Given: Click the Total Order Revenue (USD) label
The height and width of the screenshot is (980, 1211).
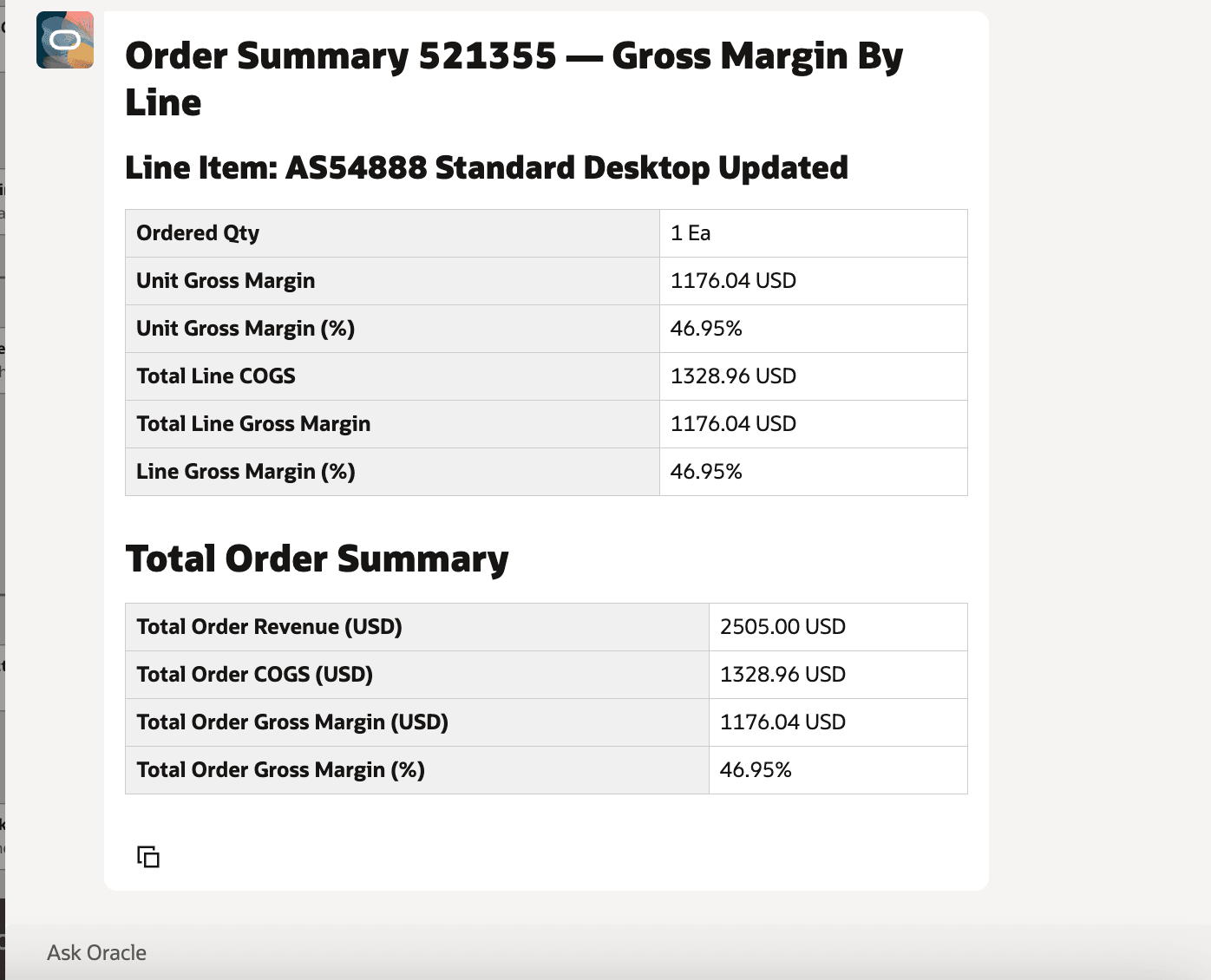Looking at the screenshot, I should point(269,627).
